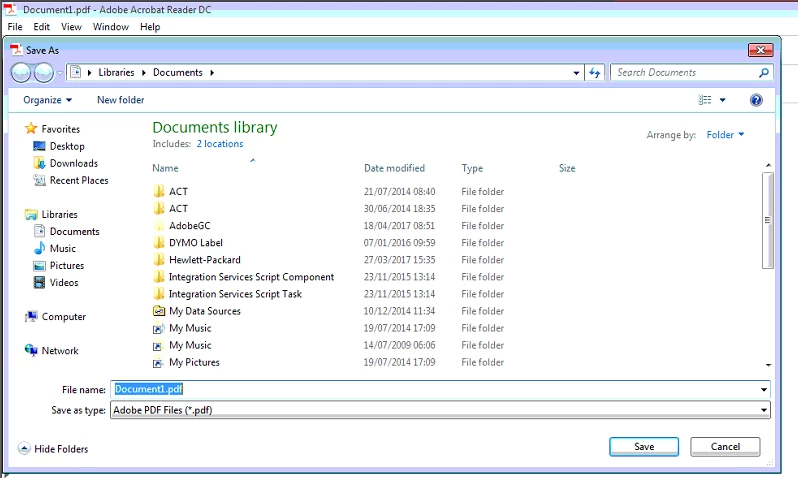The width and height of the screenshot is (798, 478).
Task: Sort by the Name column header
Action: pos(165,168)
